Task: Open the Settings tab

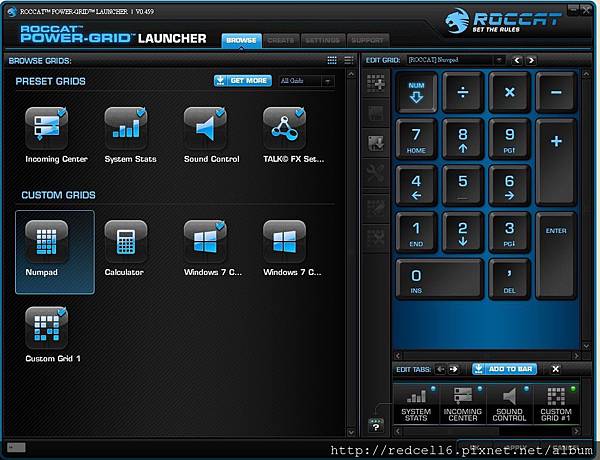Action: click(323, 40)
